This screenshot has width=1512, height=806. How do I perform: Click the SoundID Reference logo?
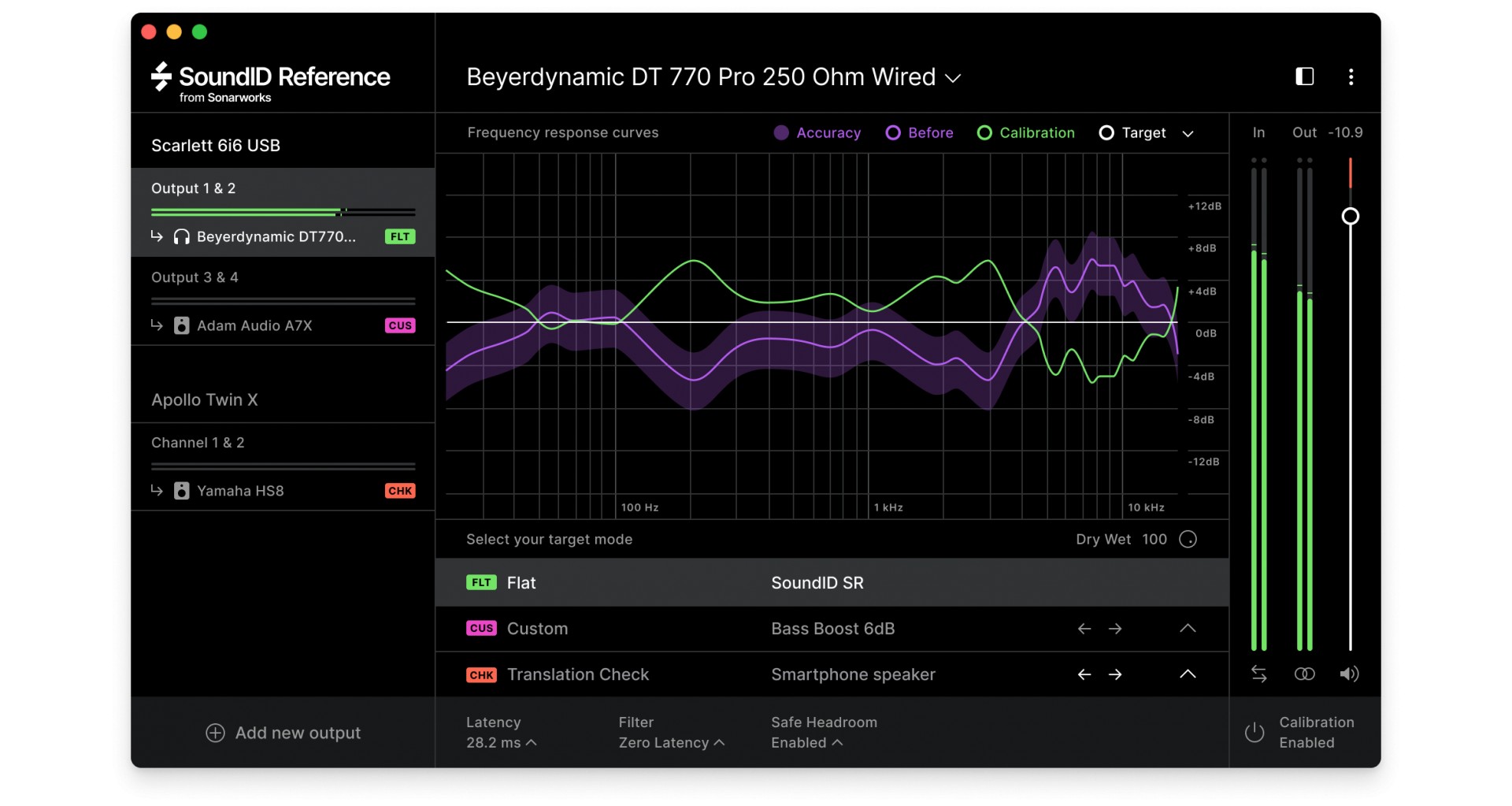pyautogui.click(x=270, y=81)
